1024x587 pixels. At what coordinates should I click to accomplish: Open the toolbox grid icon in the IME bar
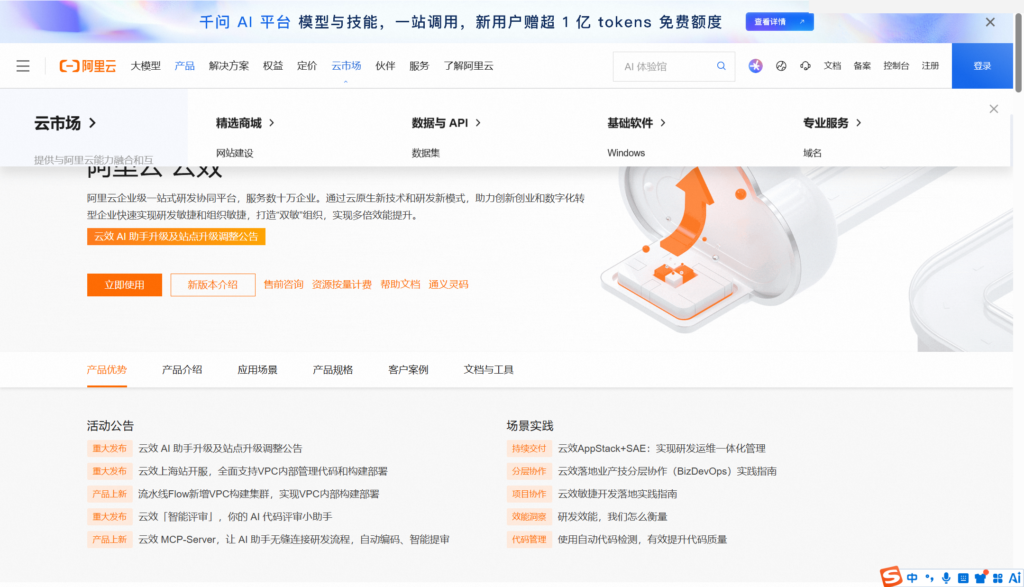pyautogui.click(x=997, y=578)
